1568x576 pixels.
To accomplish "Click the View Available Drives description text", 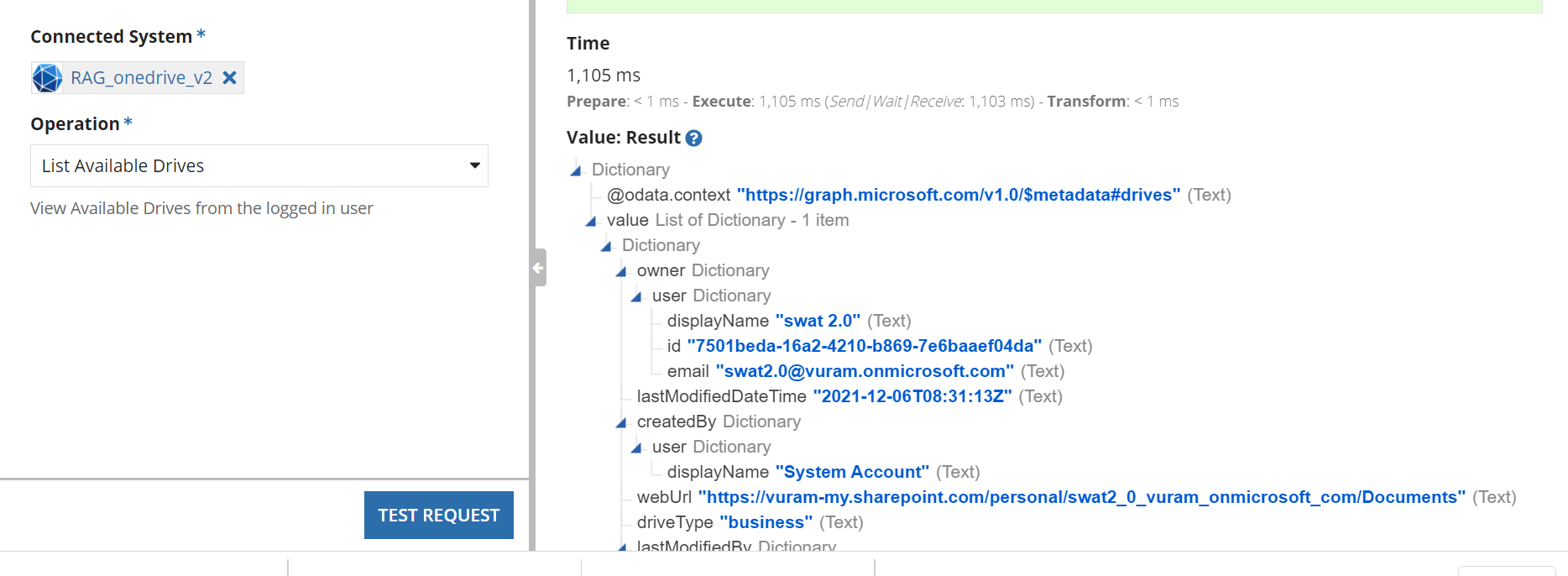I will [201, 208].
